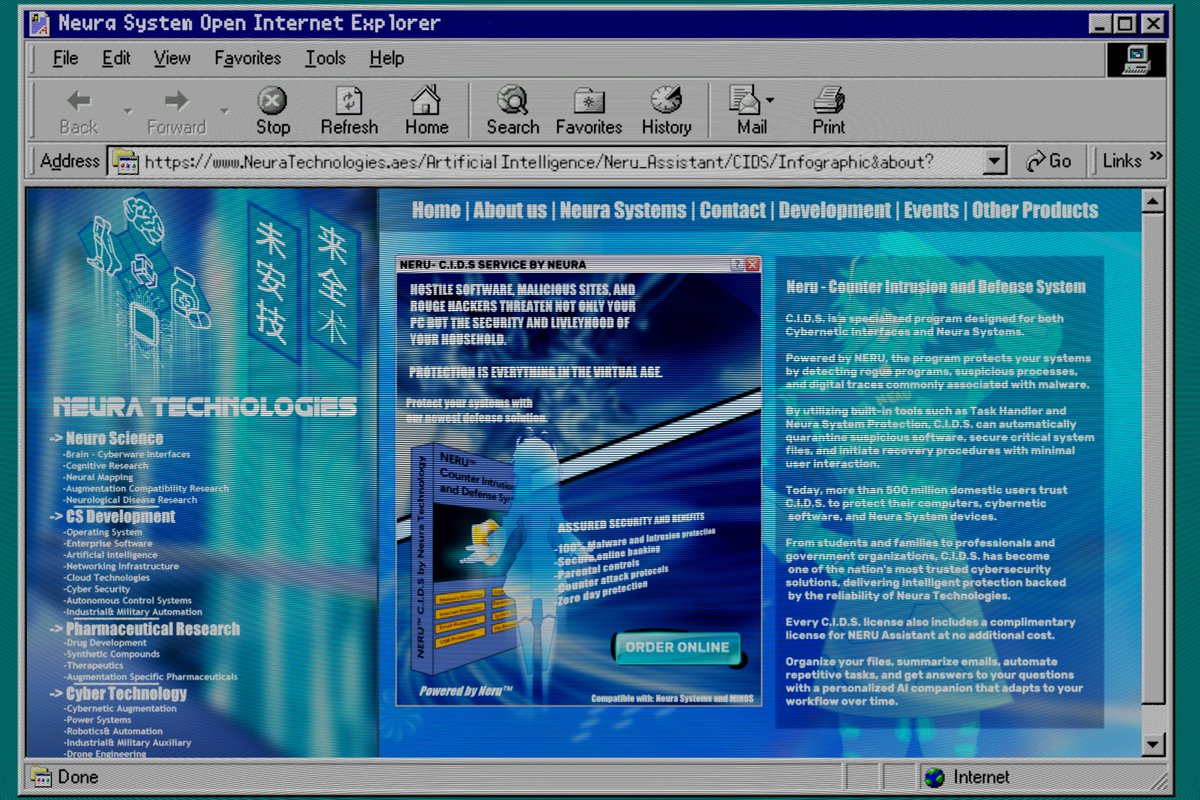
Task: Open the Development nav link
Action: pos(835,210)
